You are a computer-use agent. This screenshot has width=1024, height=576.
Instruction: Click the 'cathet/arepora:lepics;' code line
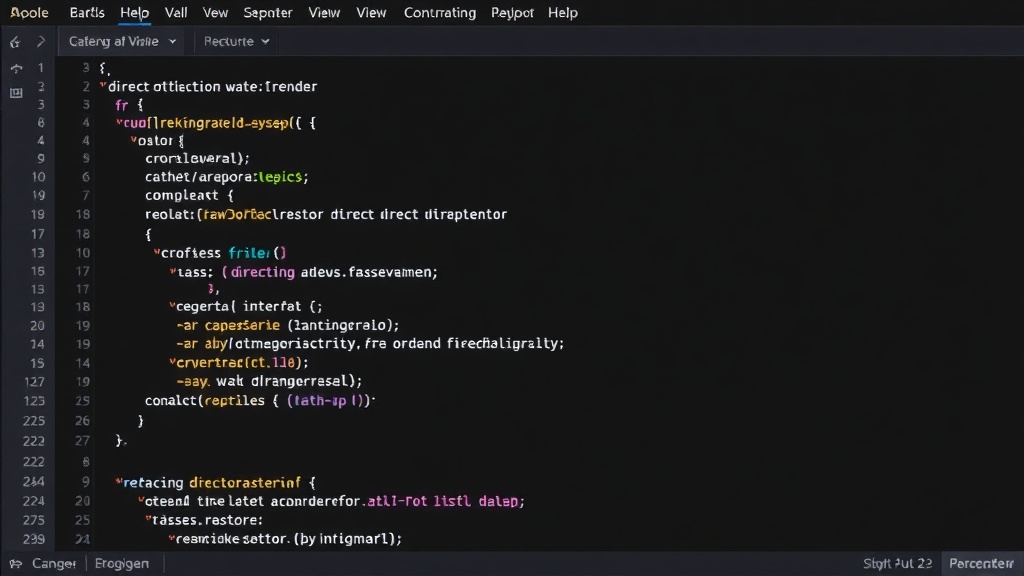click(227, 176)
